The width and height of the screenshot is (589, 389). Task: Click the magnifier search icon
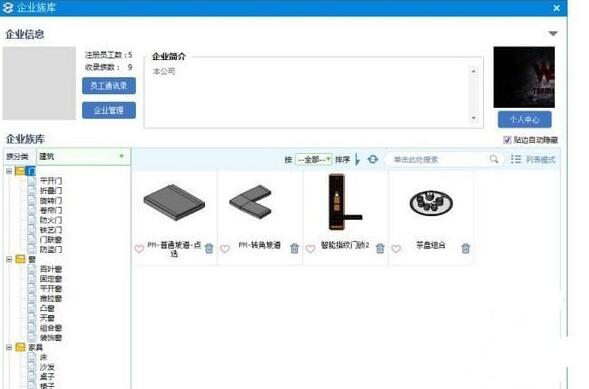[494, 159]
